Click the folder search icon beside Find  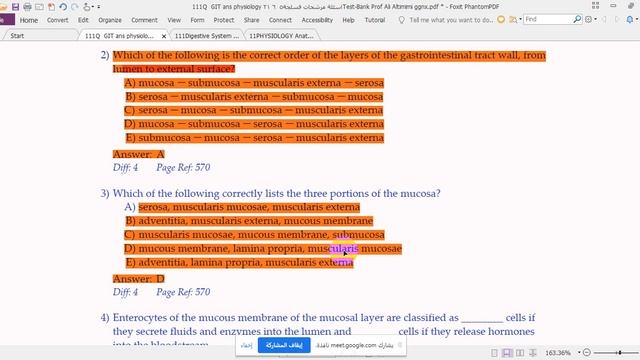pyautogui.click(x=513, y=20)
